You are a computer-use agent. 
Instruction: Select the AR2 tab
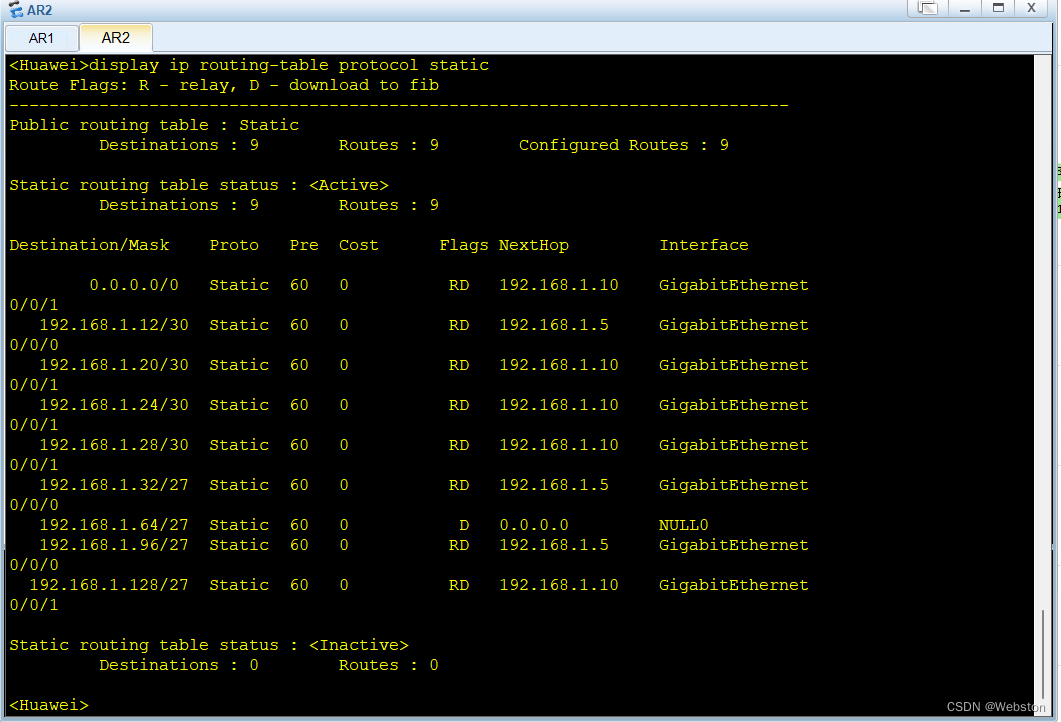coord(116,38)
